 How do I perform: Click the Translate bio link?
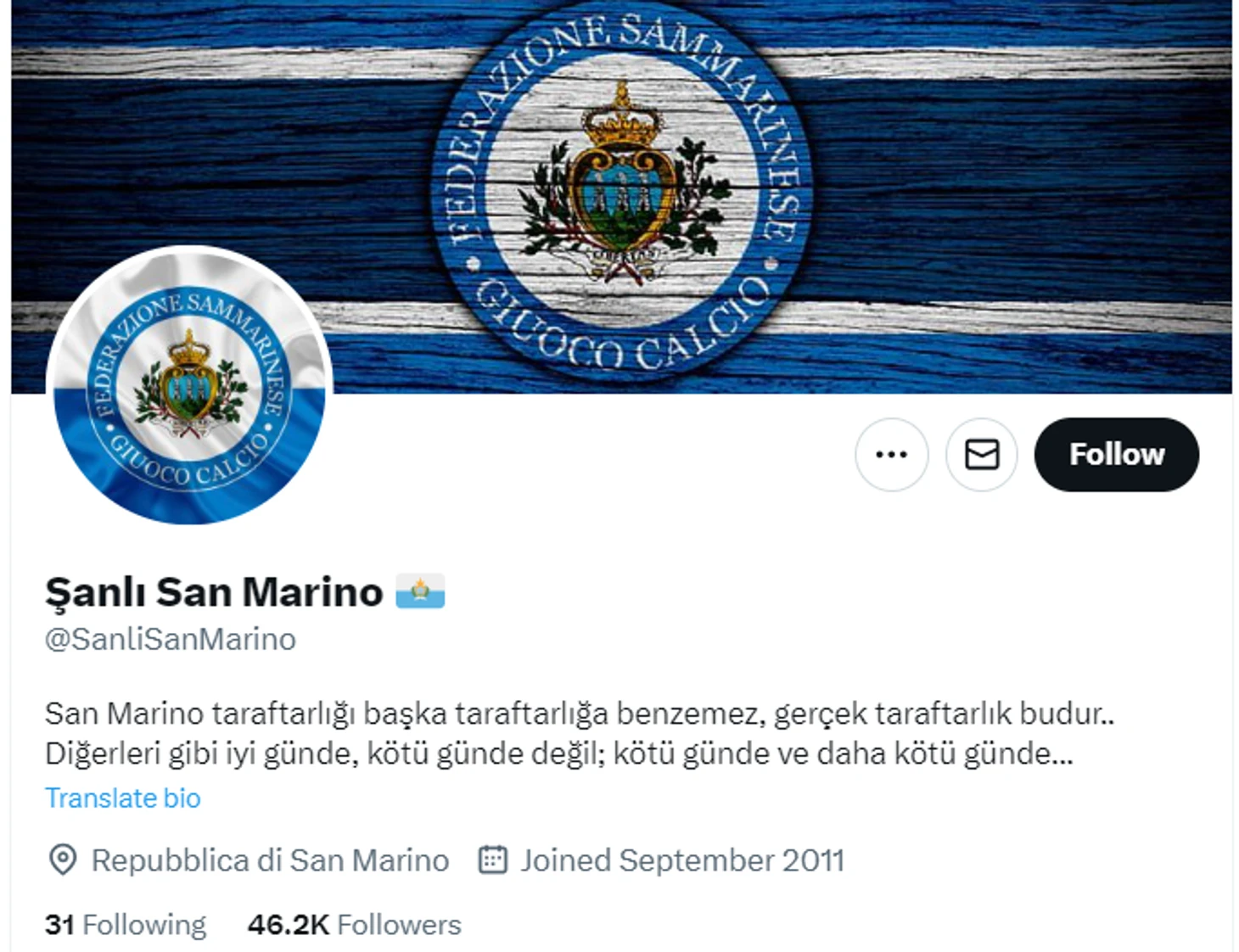[122, 798]
